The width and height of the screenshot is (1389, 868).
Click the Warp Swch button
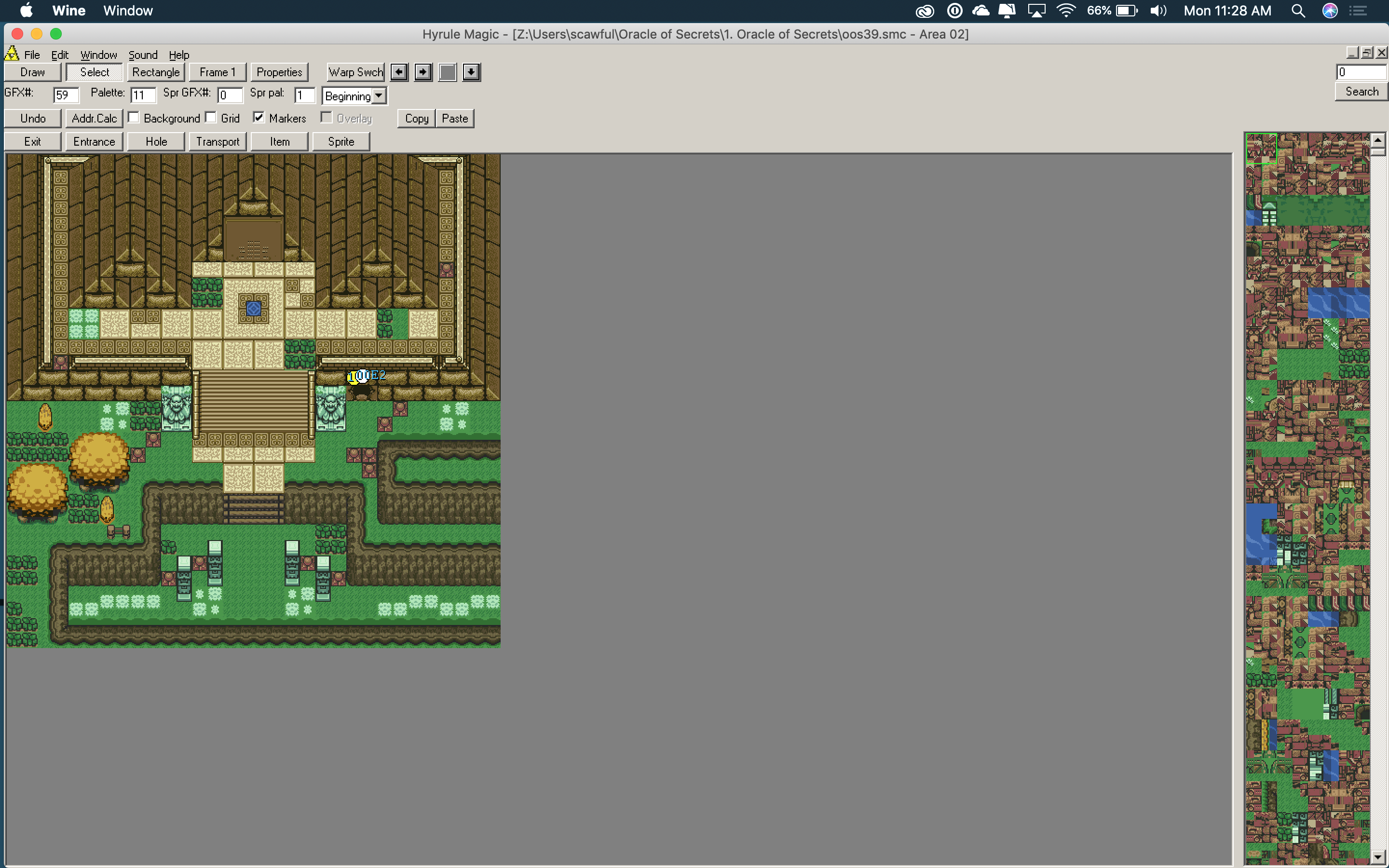click(356, 72)
